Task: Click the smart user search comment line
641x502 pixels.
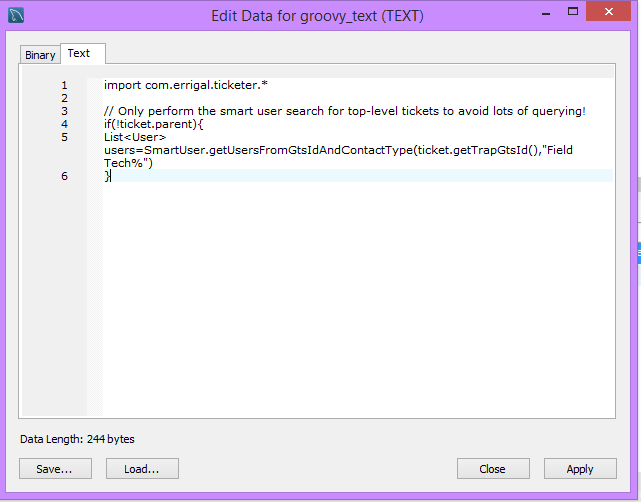Action: coord(344,111)
